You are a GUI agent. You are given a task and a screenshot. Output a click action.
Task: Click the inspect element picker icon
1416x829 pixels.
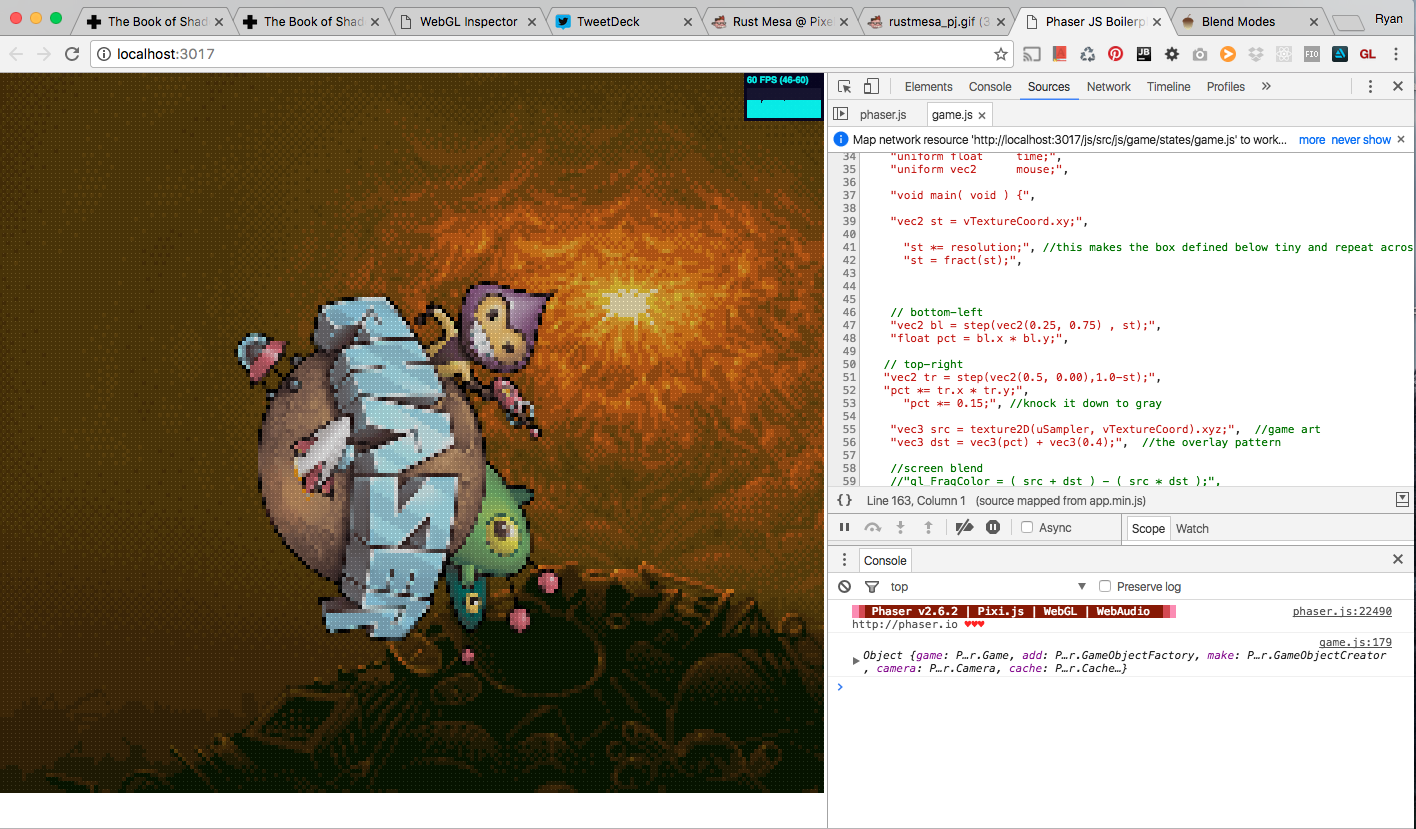845,87
